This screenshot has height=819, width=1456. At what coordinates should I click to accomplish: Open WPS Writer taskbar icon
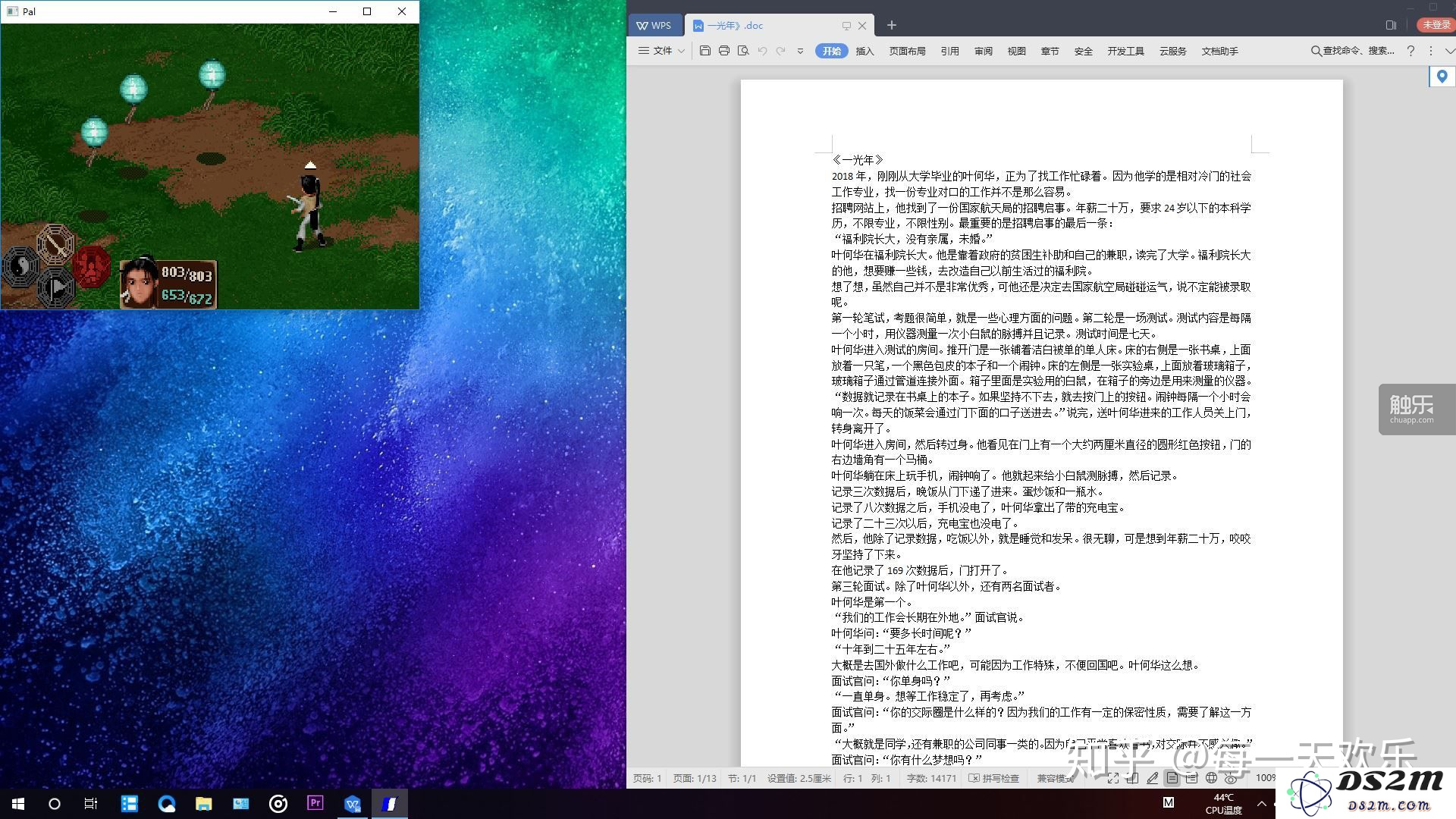[x=353, y=804]
